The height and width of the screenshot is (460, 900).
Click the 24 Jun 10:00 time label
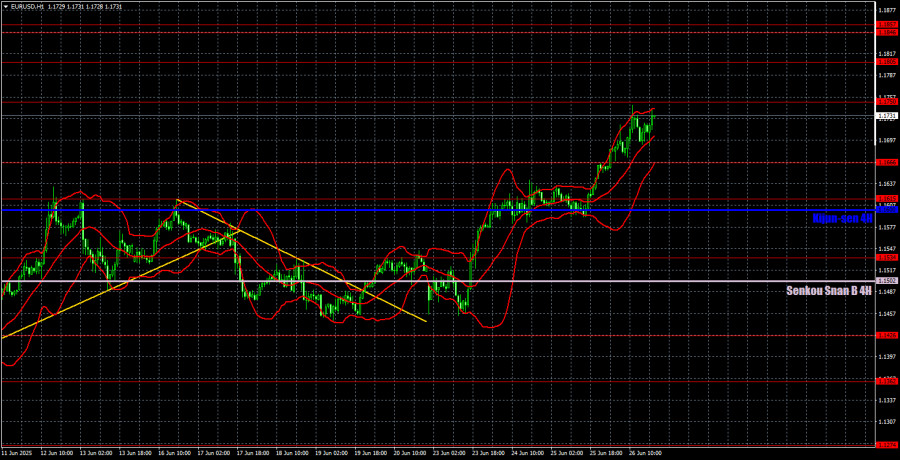[529, 453]
